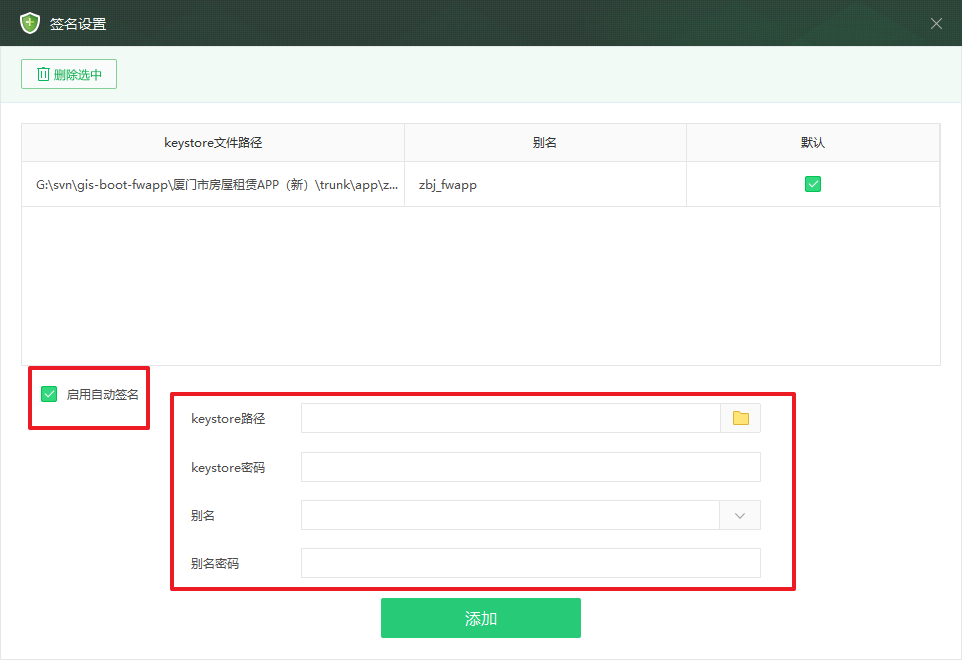962x660 pixels.
Task: Click the 签名设置 title text
Action: point(78,24)
